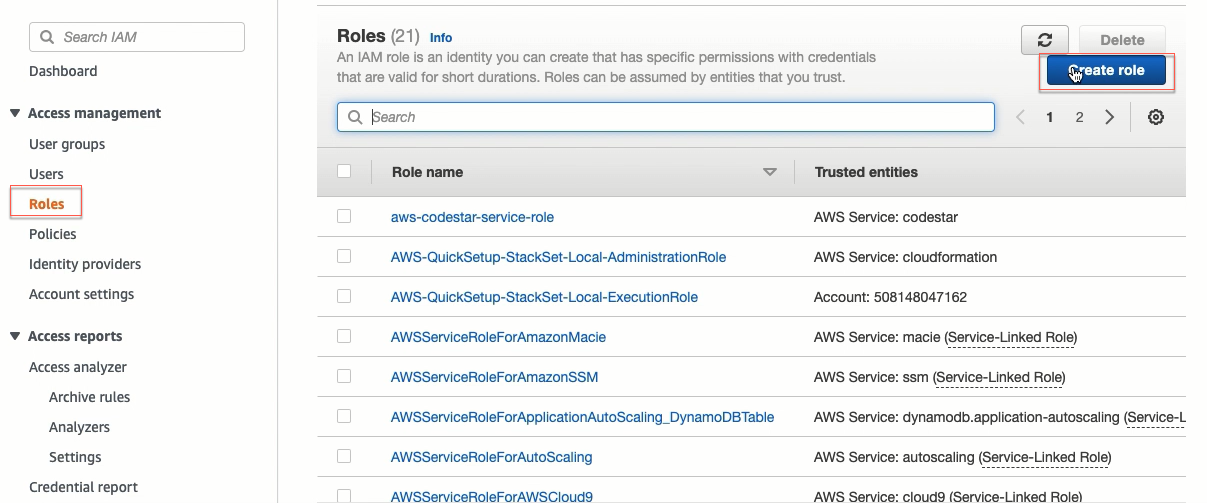Click the Create role button
The height and width of the screenshot is (503, 1207).
pos(1107,70)
